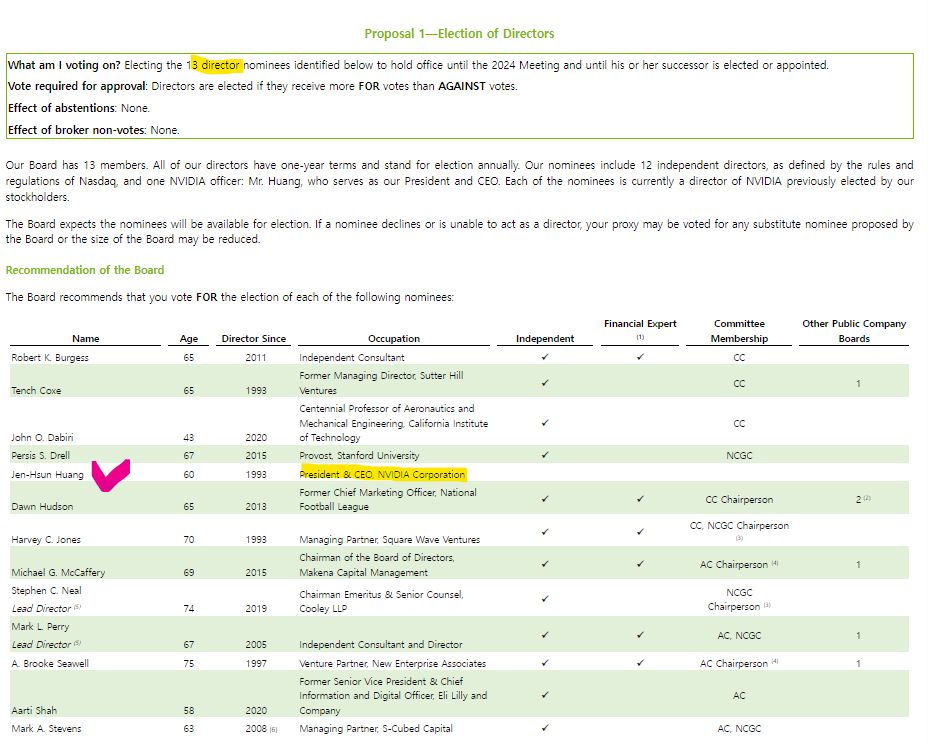Click the 'Director Since' column header

click(x=254, y=339)
